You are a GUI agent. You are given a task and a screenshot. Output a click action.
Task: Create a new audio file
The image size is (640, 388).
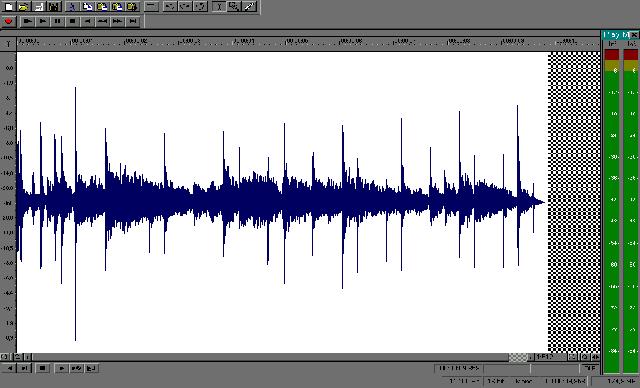click(9, 7)
